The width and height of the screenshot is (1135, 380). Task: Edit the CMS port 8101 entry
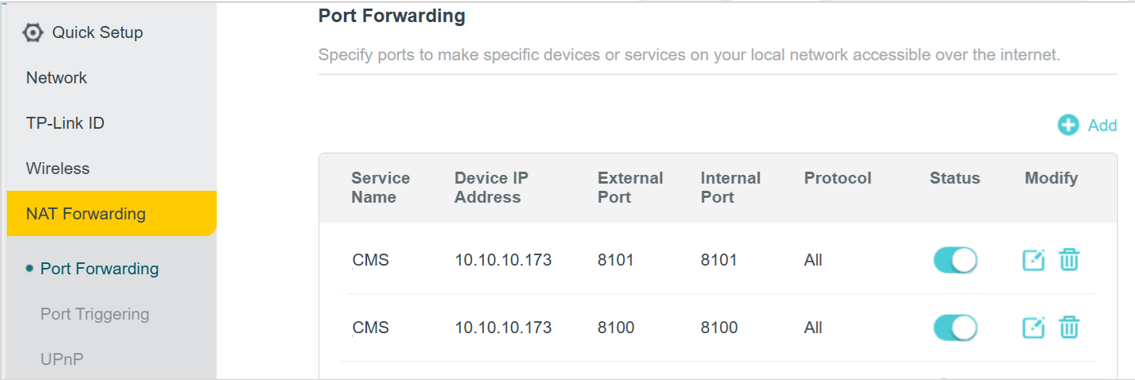point(1033,260)
